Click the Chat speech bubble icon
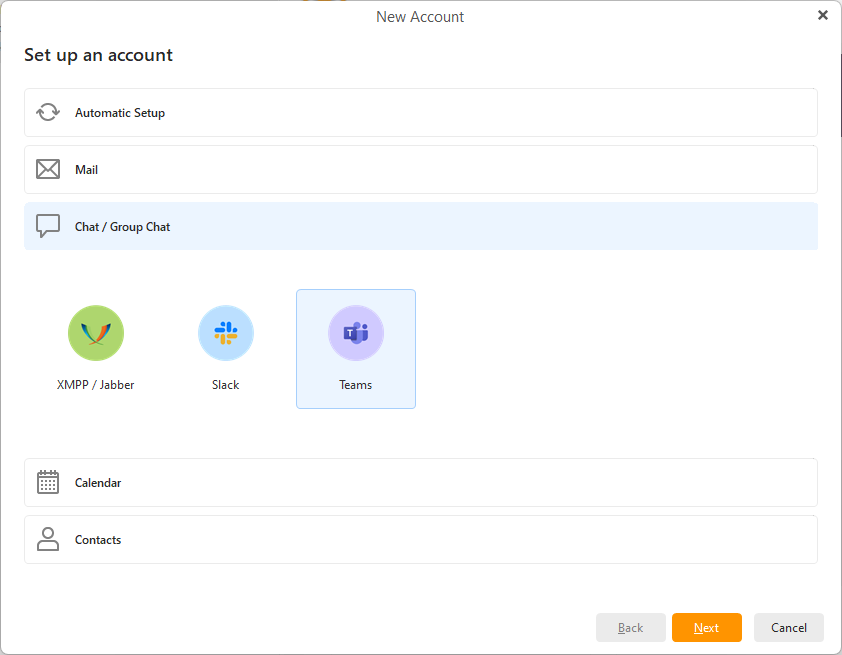 tap(48, 226)
